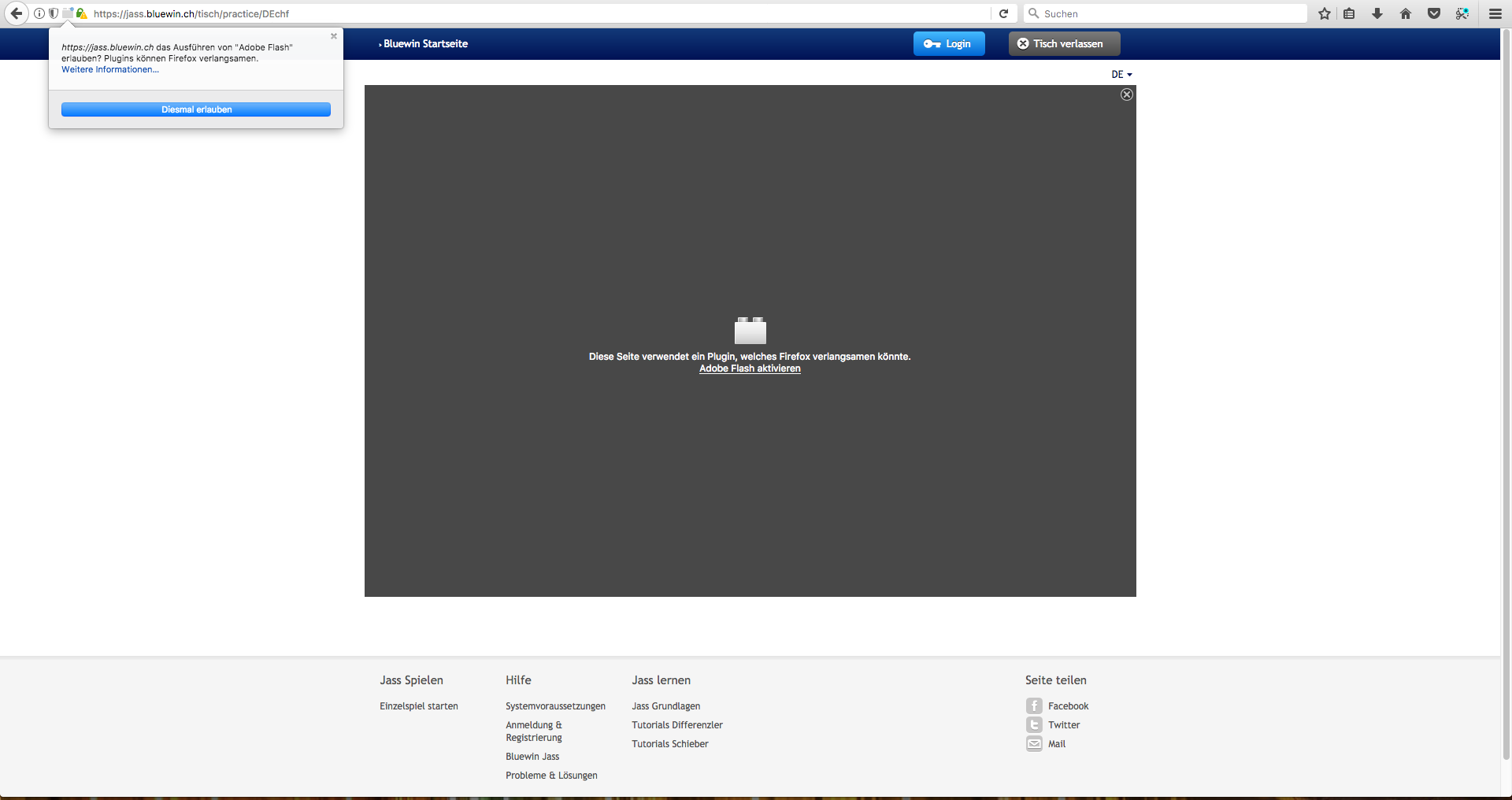Open the tracking protection shield icon
This screenshot has height=800, width=1512.
pyautogui.click(x=54, y=13)
